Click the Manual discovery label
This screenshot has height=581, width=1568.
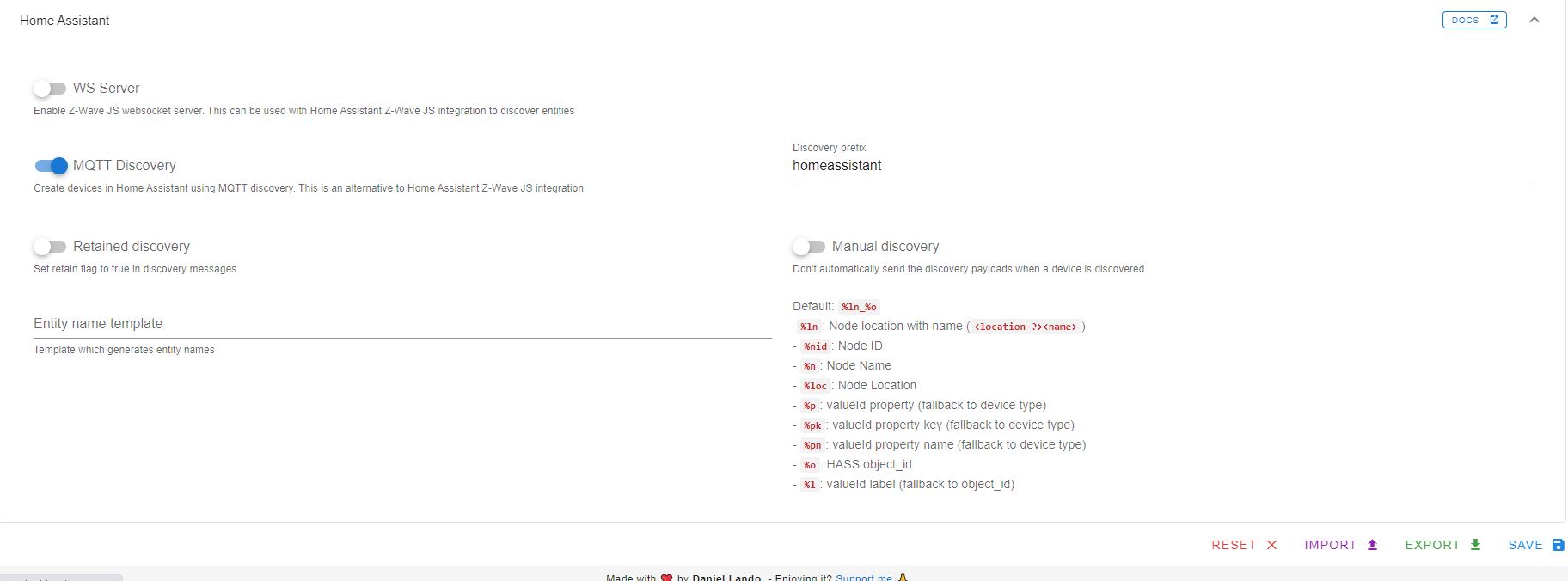tap(885, 247)
